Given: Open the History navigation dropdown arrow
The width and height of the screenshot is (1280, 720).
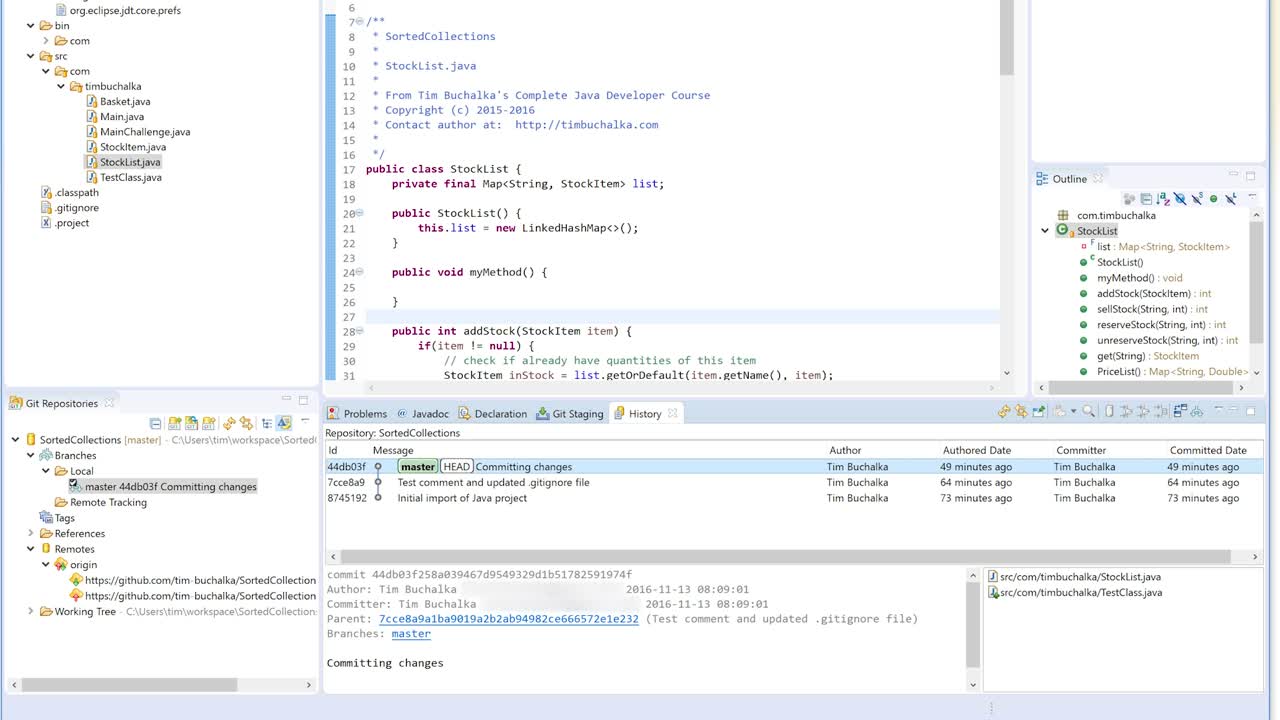Looking at the screenshot, I should 1074,411.
